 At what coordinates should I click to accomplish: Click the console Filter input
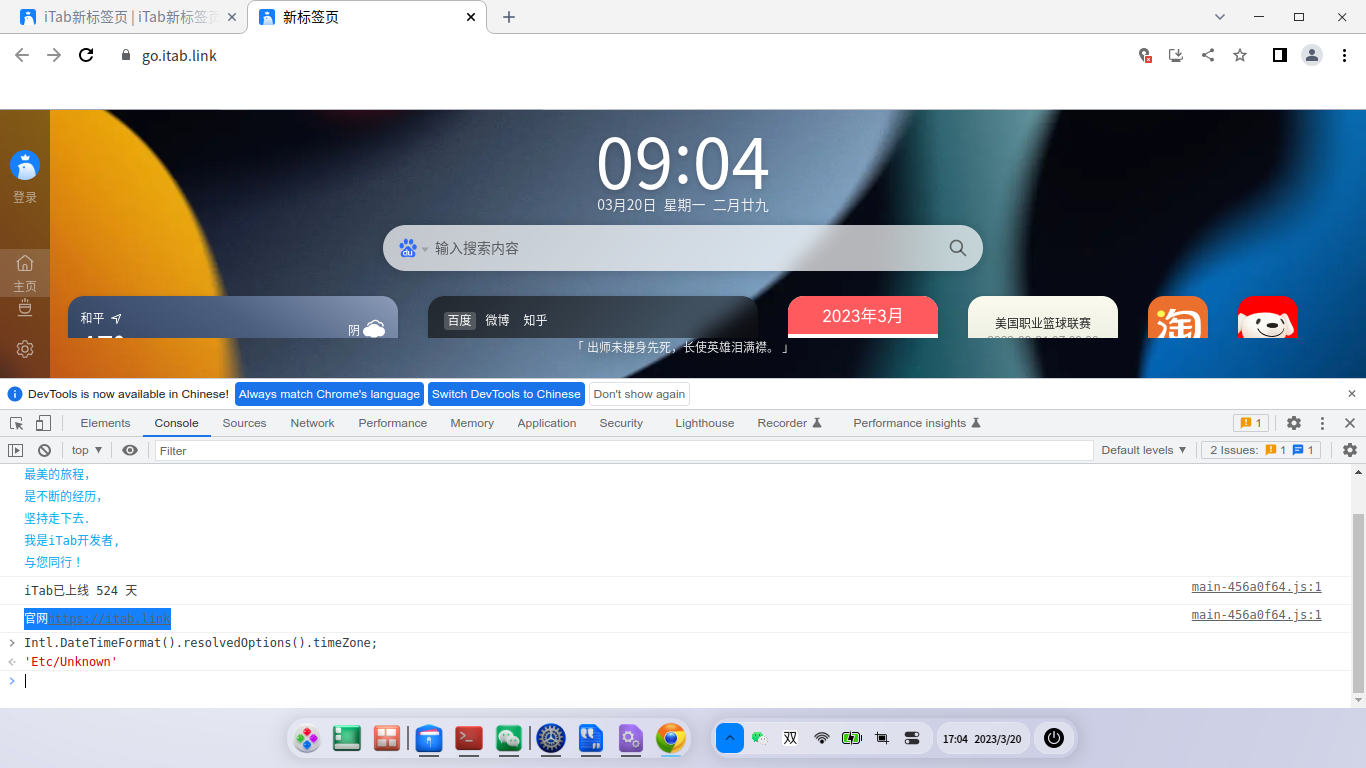point(624,451)
